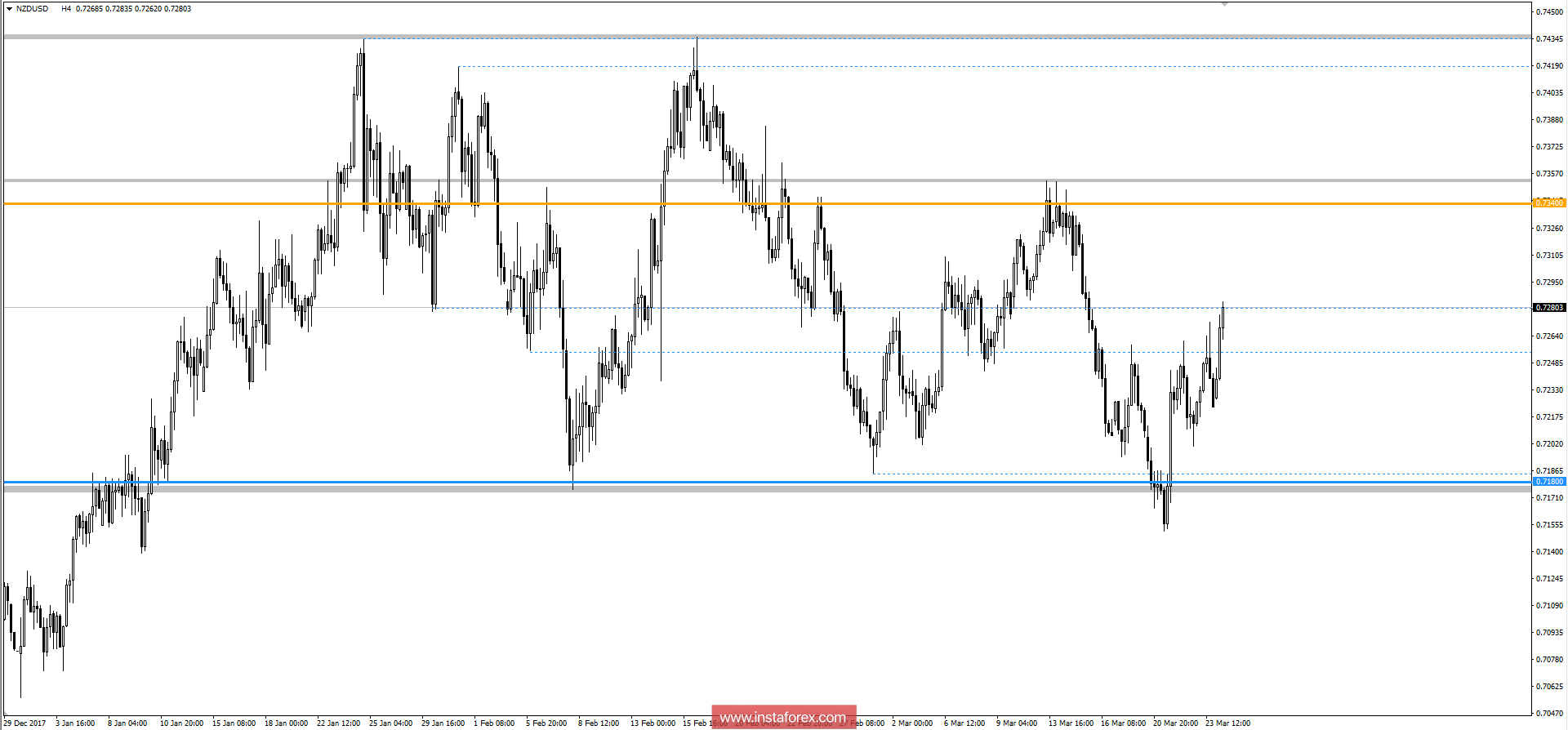This screenshot has width=1568, height=730.
Task: Click the 8 Feb 12:00 time label
Action: coord(599,723)
